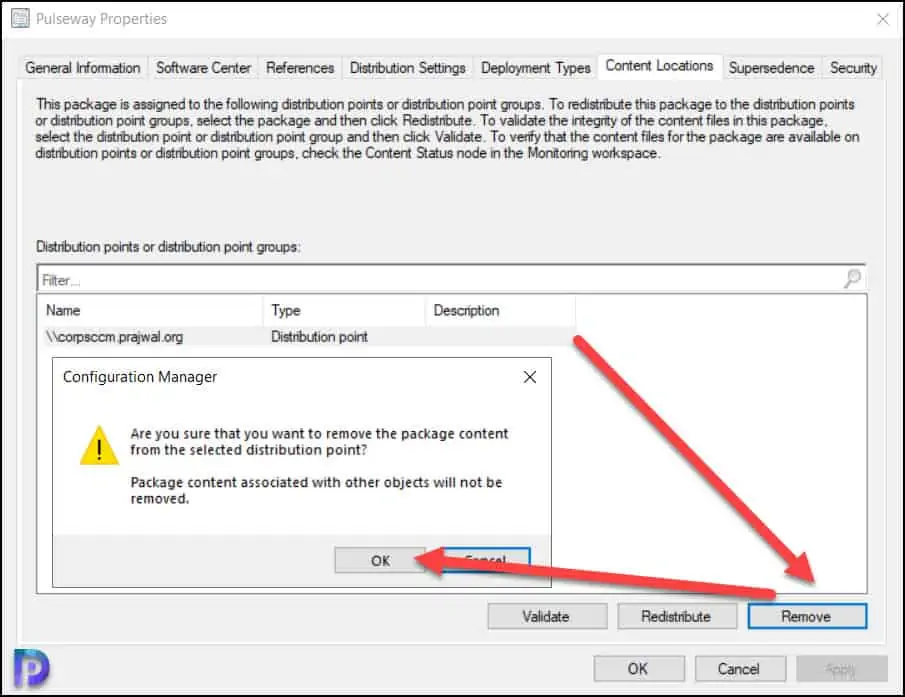Click the 'Distribution point' type cell

tap(319, 336)
